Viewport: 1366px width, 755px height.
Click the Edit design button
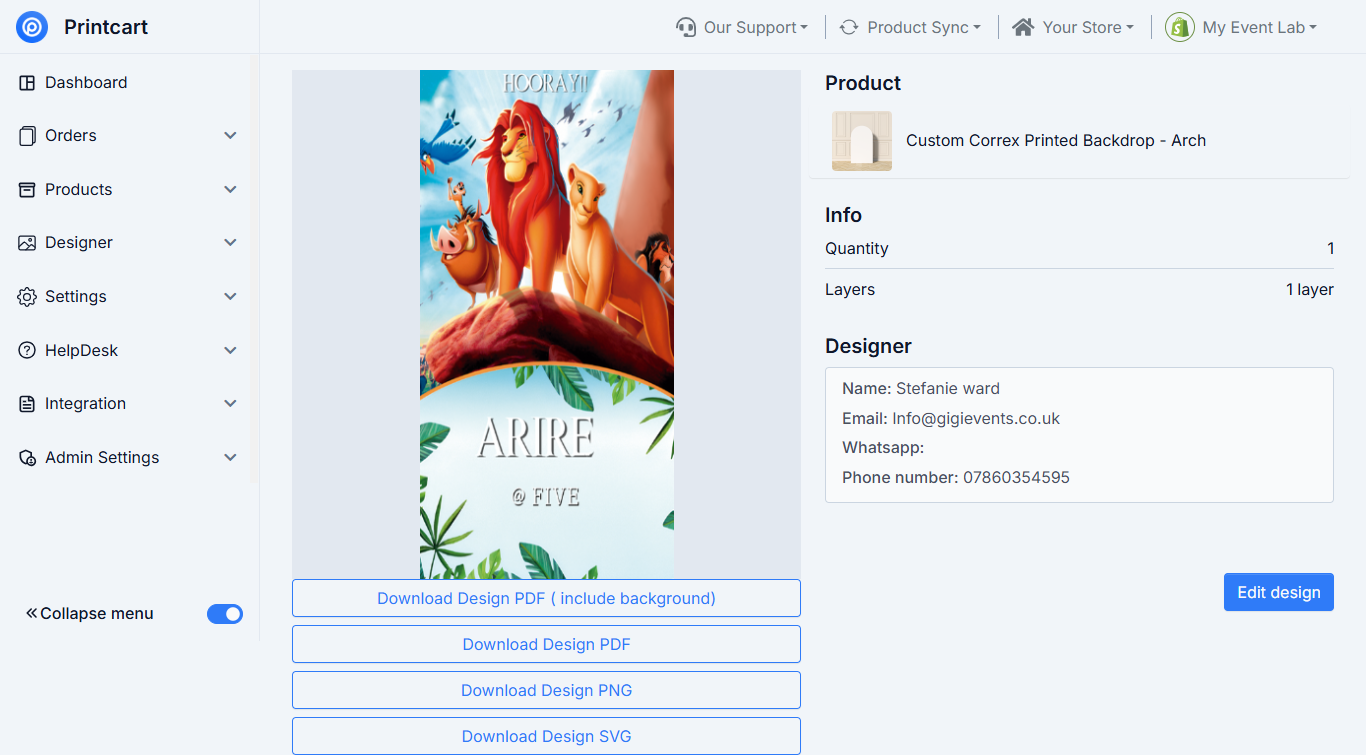pyautogui.click(x=1279, y=592)
